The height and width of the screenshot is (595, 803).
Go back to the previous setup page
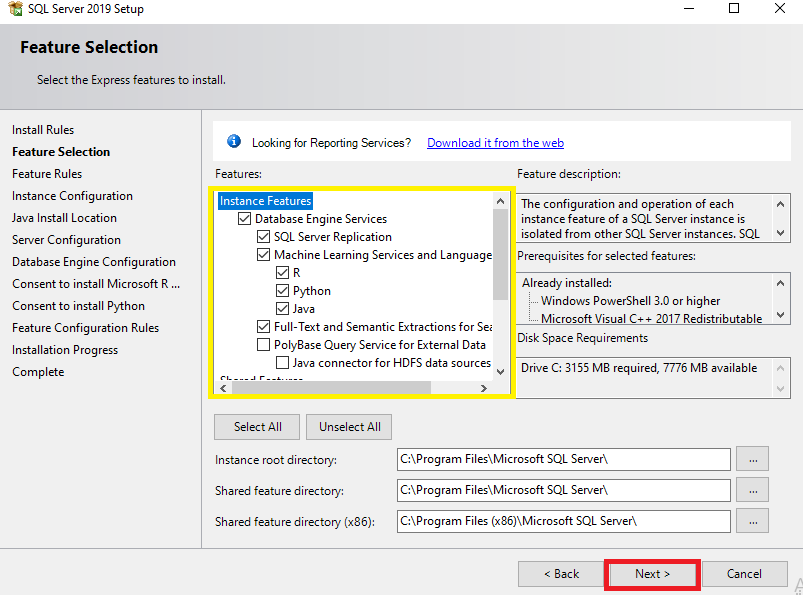pos(561,574)
